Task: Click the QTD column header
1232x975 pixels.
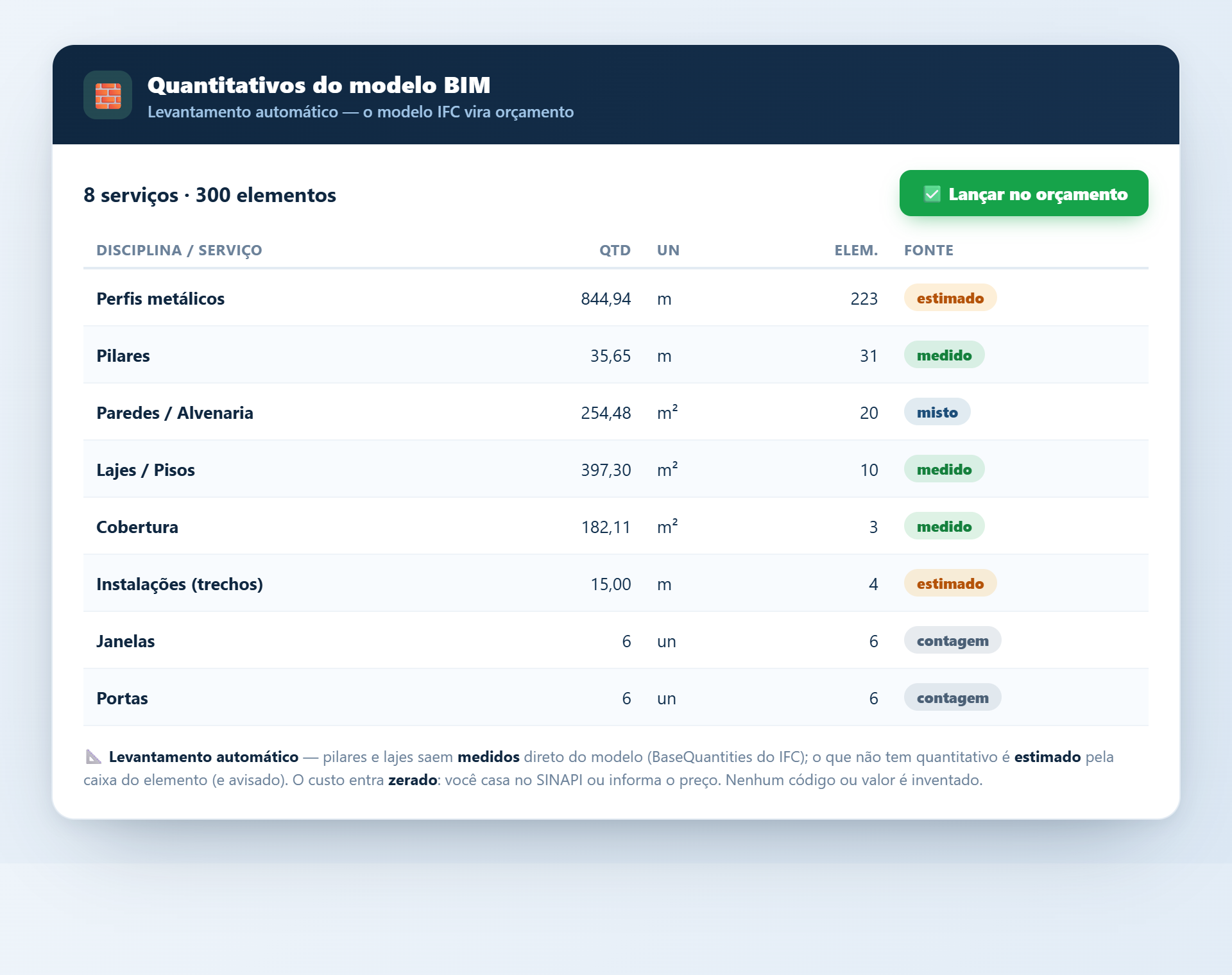Action: (615, 250)
